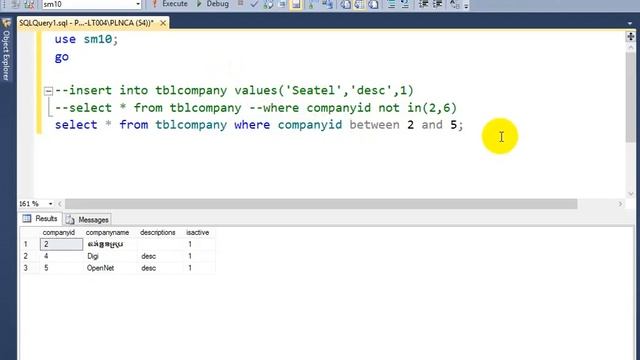Click the commented insert into tblcompany line
This screenshot has width=640, height=360.
click(234, 90)
